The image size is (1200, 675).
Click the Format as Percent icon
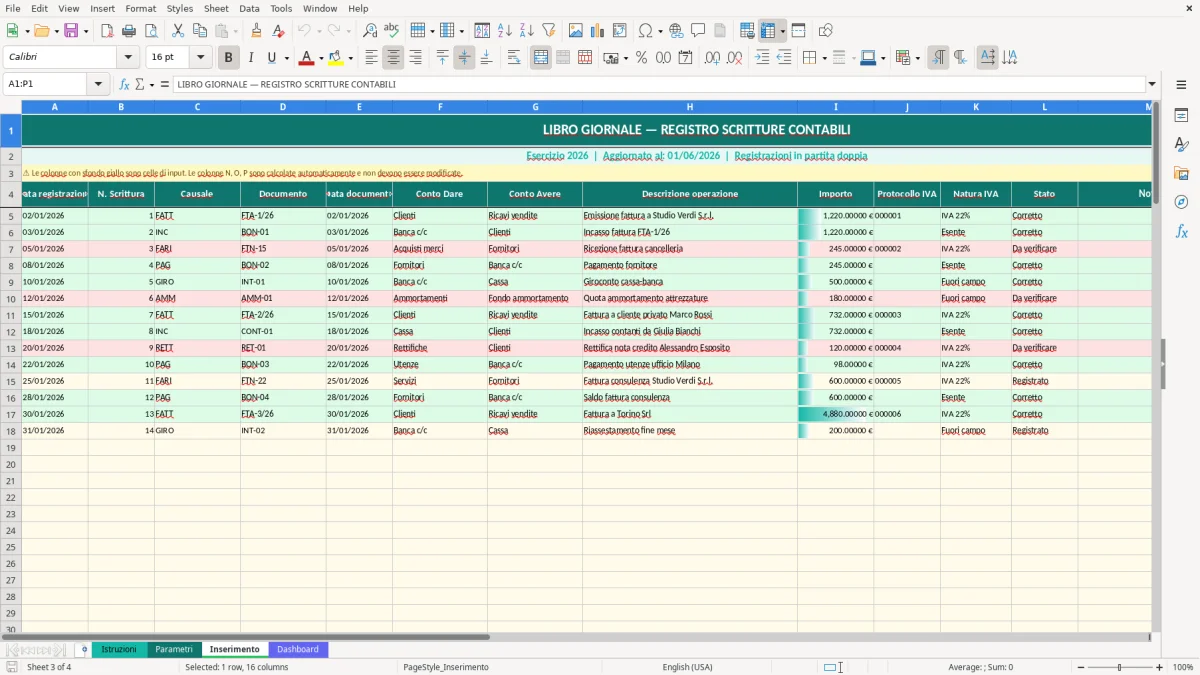[641, 58]
